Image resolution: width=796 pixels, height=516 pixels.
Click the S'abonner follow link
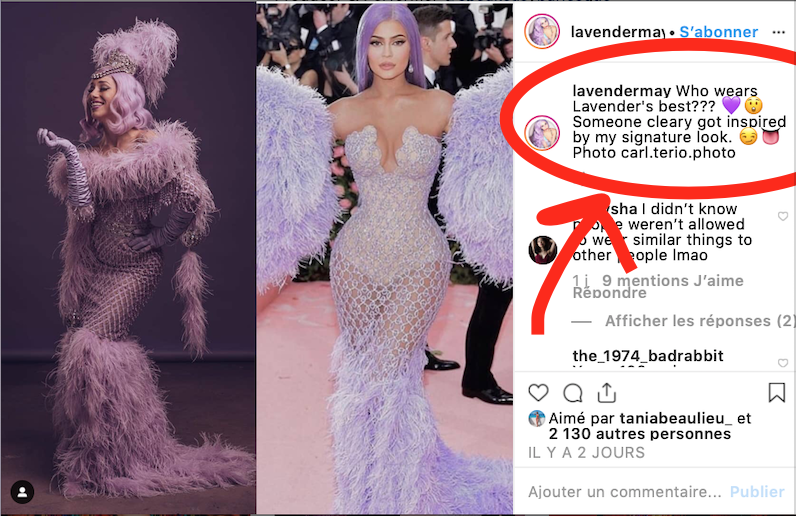coord(718,32)
